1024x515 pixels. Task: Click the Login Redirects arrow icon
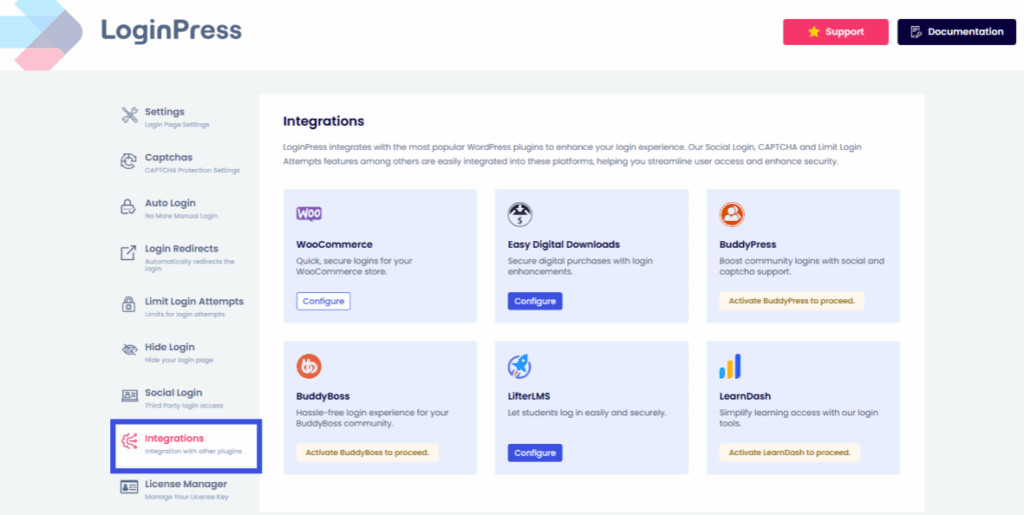coord(129,253)
